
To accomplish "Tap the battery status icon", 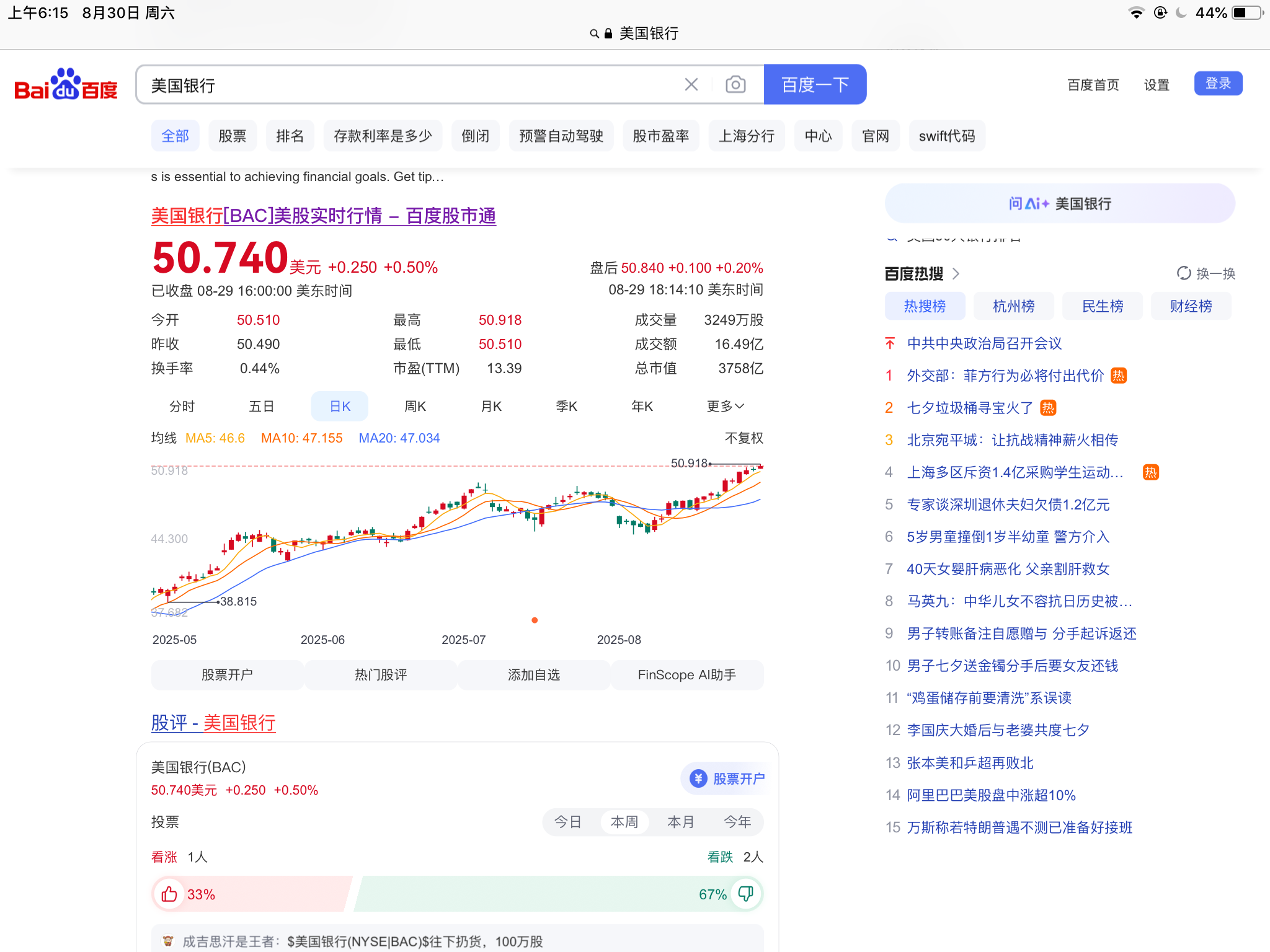I will coord(1248,13).
